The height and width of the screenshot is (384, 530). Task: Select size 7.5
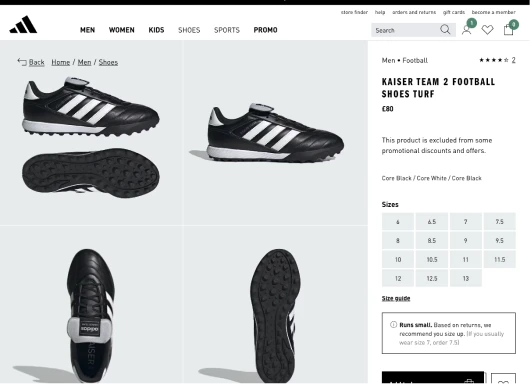[500, 222]
